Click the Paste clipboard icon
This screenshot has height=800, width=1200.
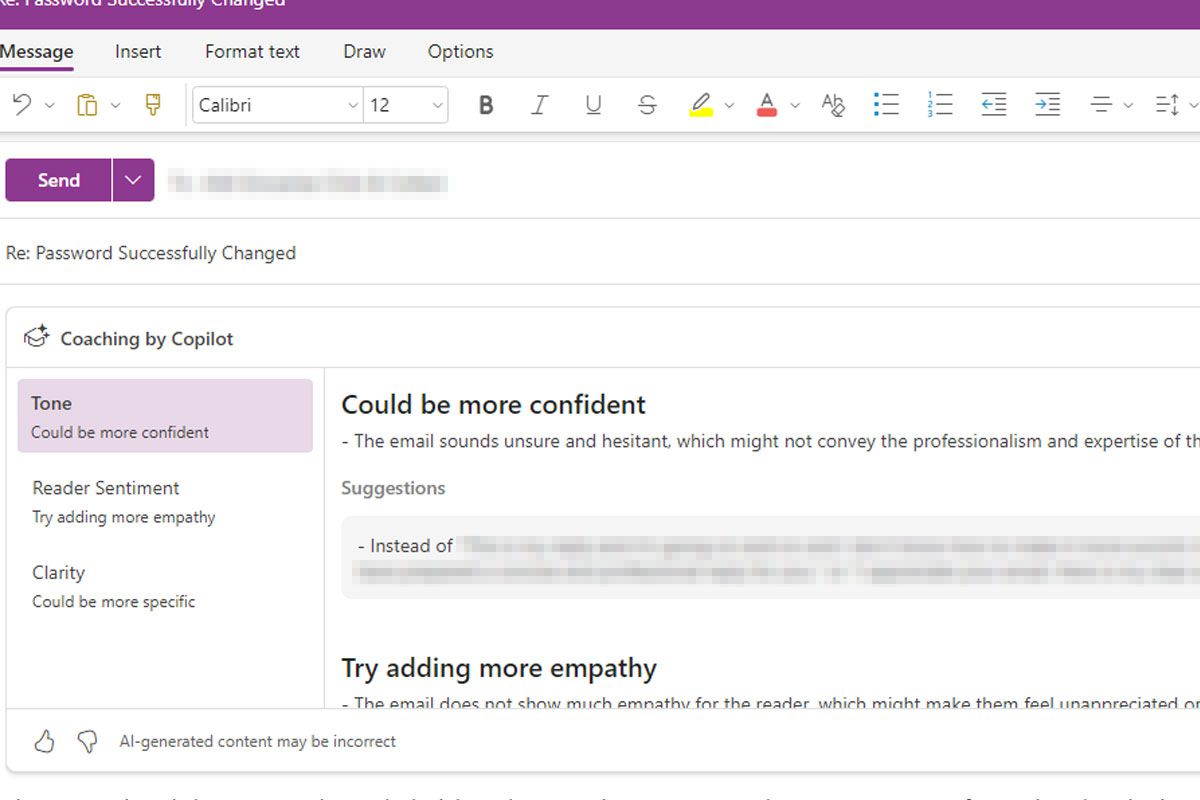click(87, 105)
